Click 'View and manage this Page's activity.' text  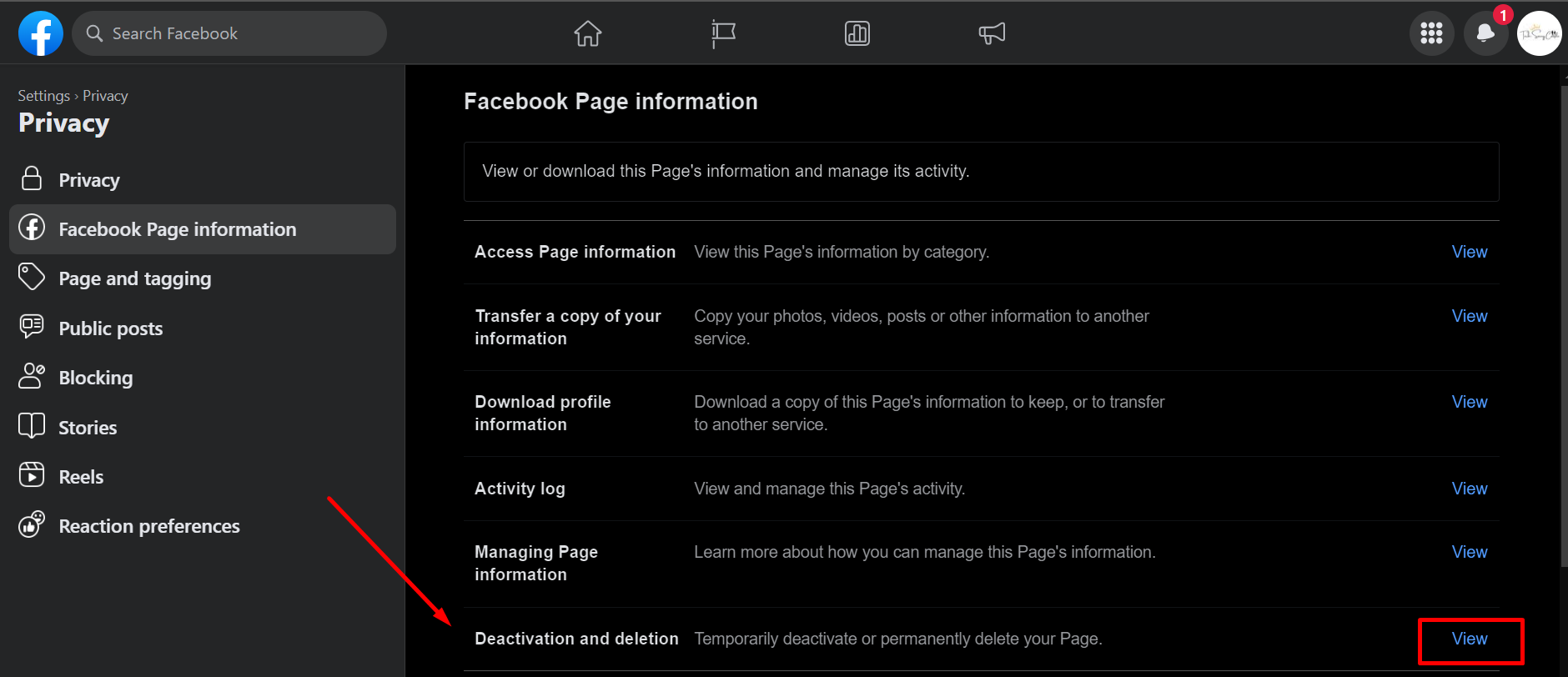click(x=829, y=489)
